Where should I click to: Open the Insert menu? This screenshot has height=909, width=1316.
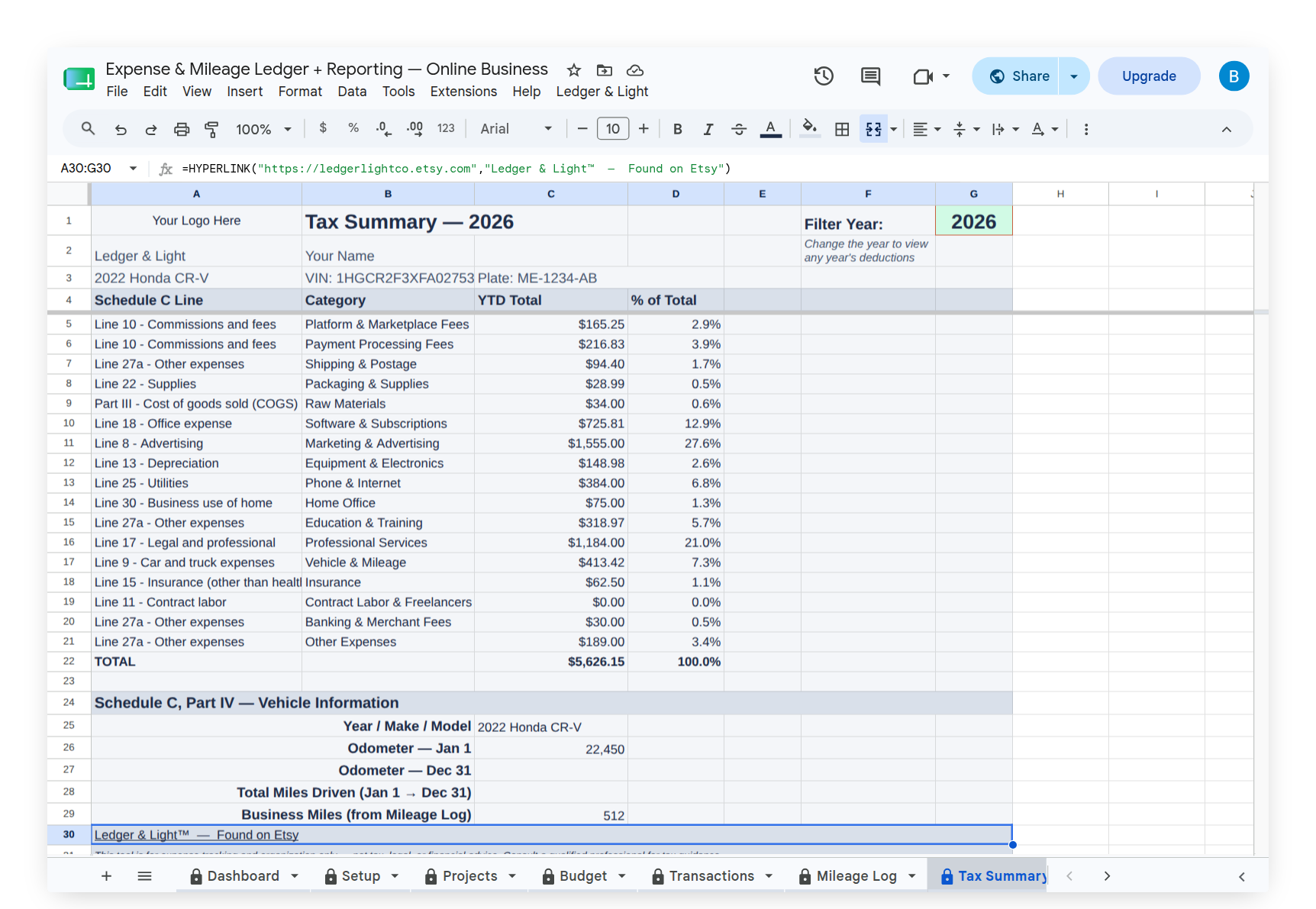click(244, 92)
